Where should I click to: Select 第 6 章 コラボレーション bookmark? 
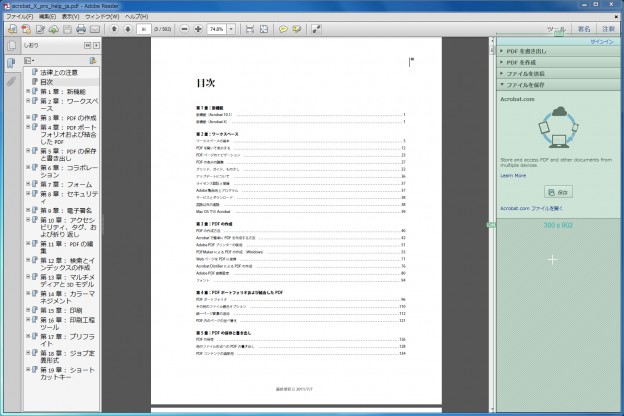point(69,171)
